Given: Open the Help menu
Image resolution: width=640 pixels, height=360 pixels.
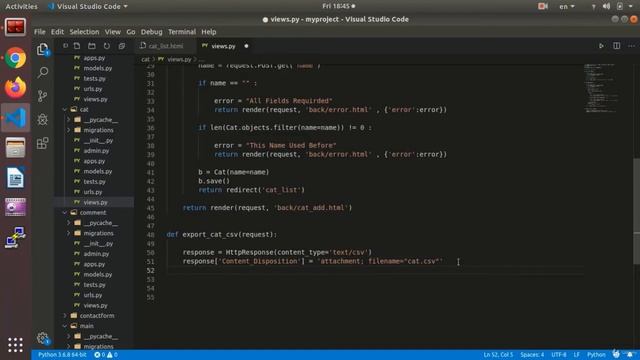Looking at the screenshot, I should 209,32.
